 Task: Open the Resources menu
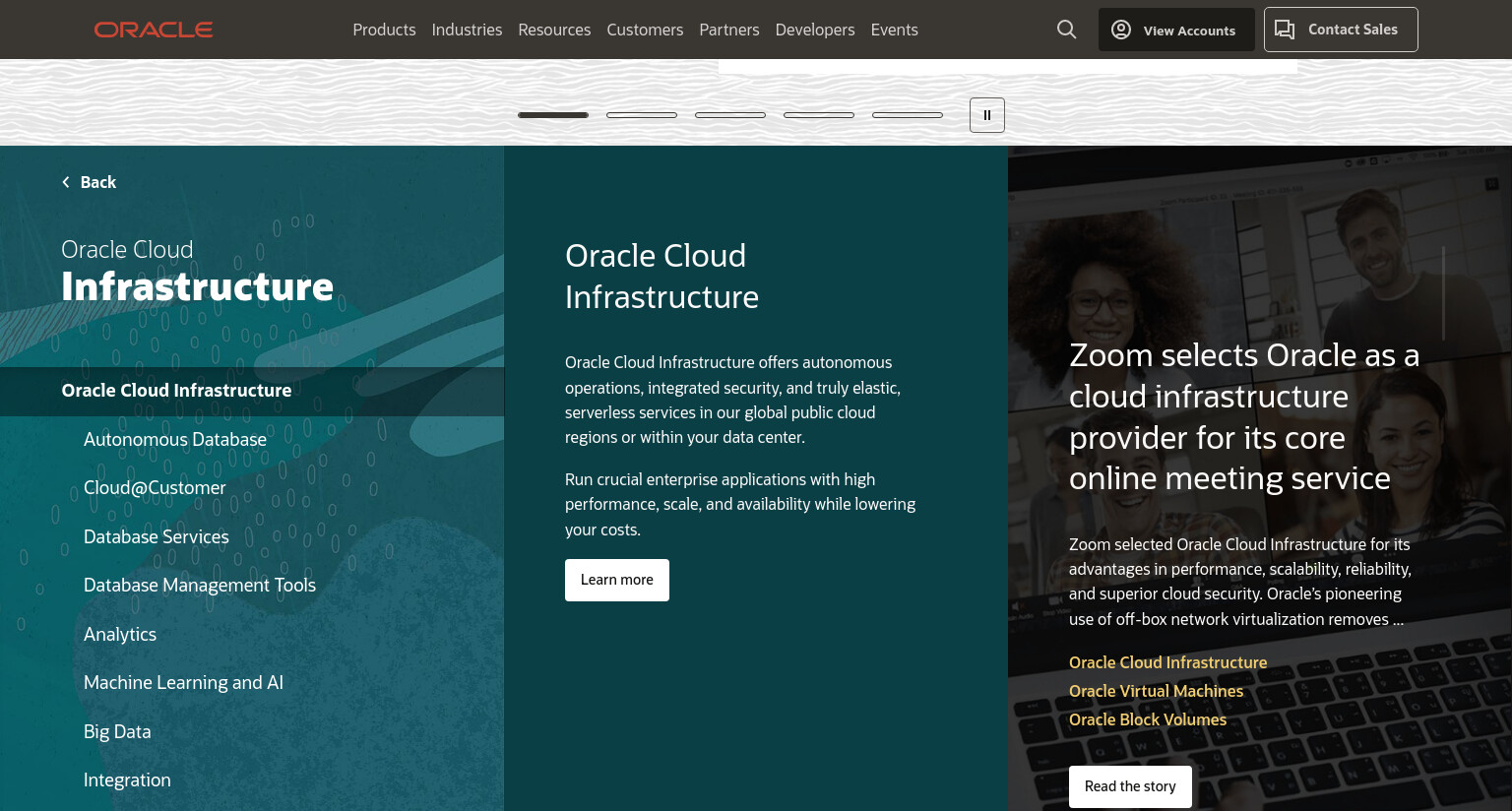[554, 30]
